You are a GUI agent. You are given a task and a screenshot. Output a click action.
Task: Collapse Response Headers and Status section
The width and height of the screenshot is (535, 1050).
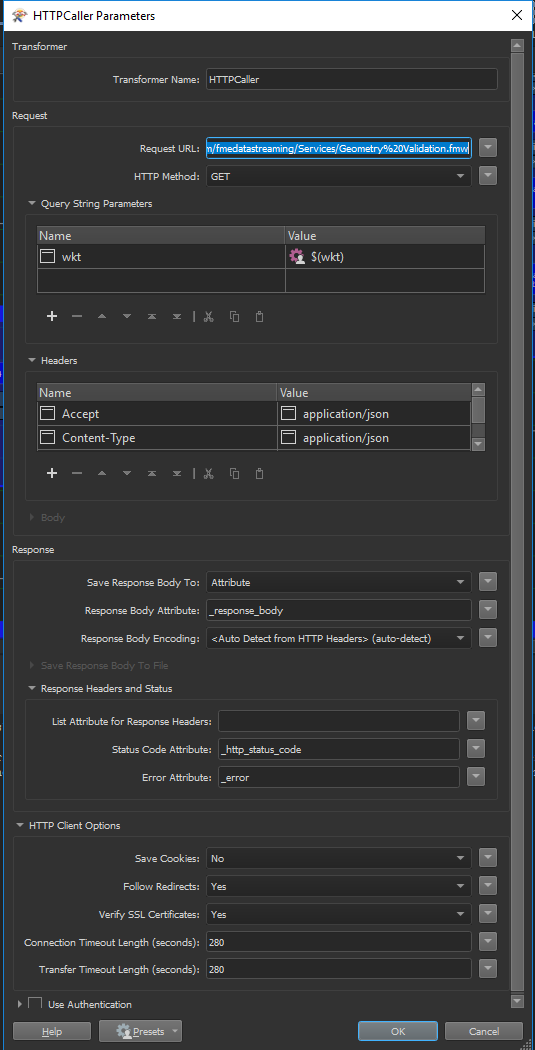[31, 688]
